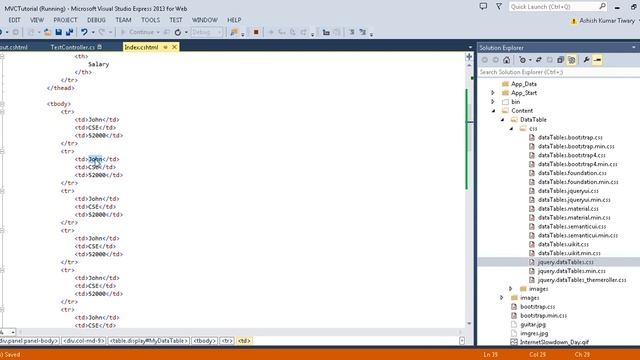Click the pin icon on Index.cshtml tab
640x360 pixels.
point(165,47)
